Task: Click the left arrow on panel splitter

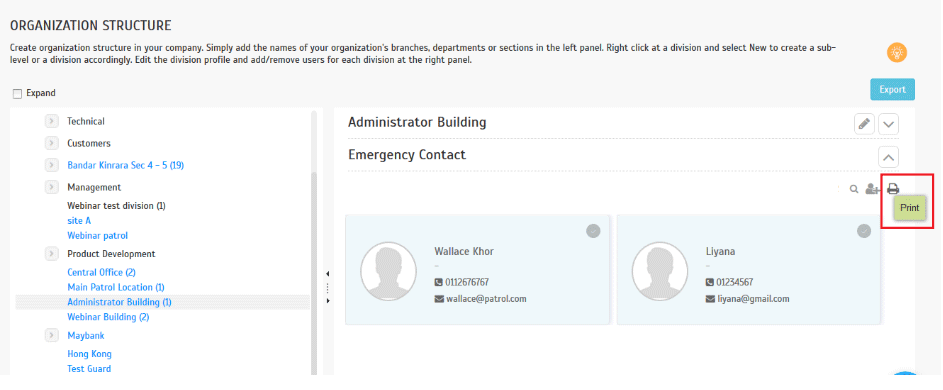Action: click(x=328, y=274)
